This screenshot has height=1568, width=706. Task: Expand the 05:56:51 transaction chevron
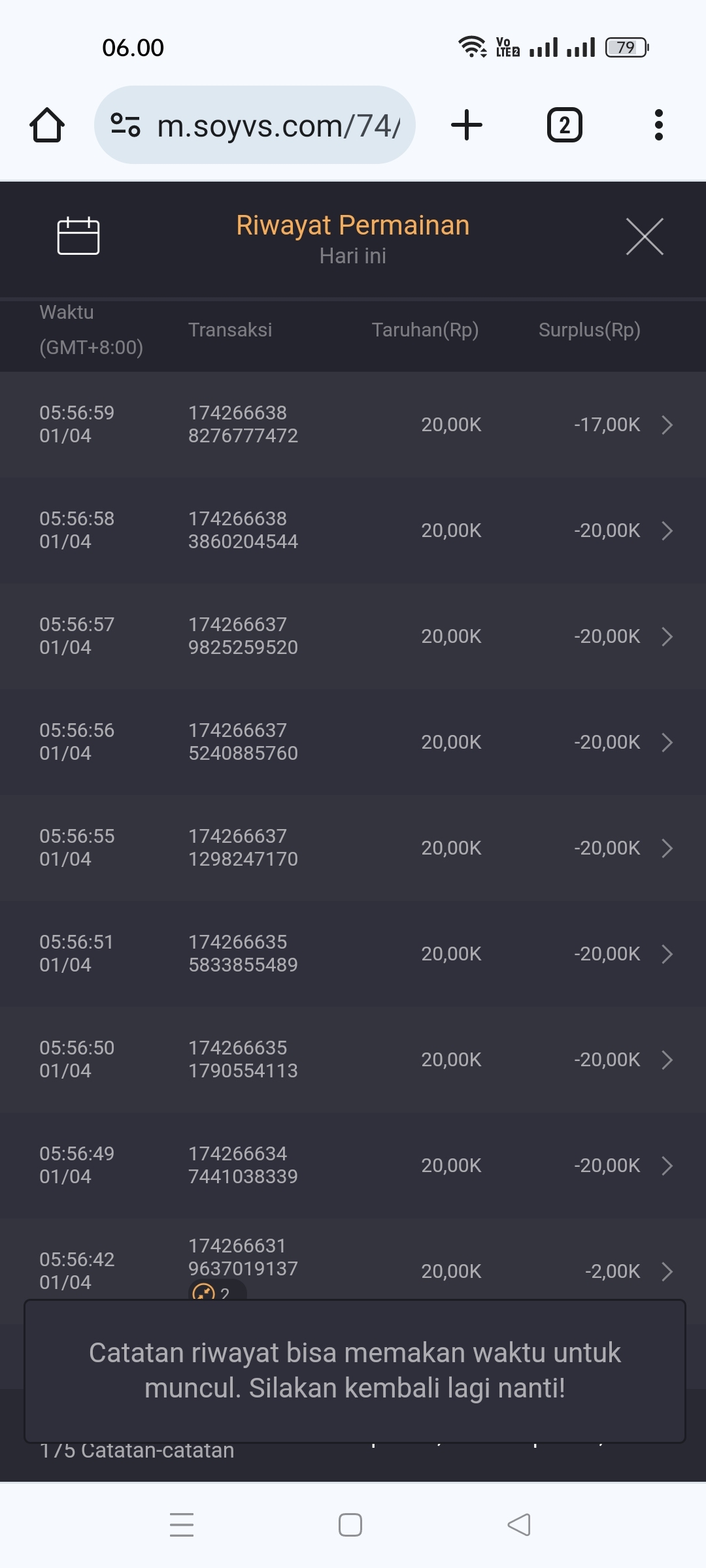pyautogui.click(x=667, y=954)
